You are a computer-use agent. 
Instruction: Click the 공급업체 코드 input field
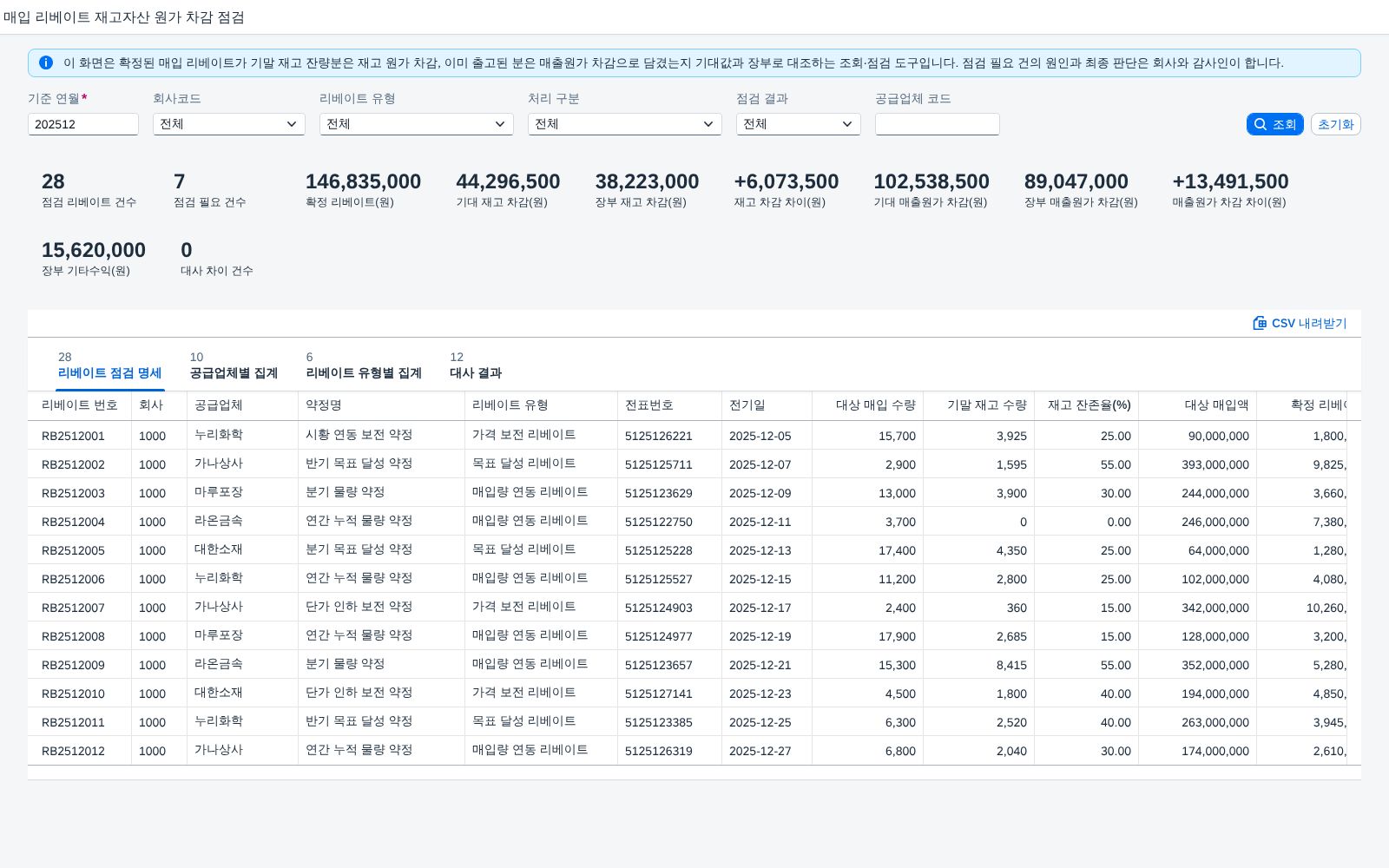pos(938,124)
